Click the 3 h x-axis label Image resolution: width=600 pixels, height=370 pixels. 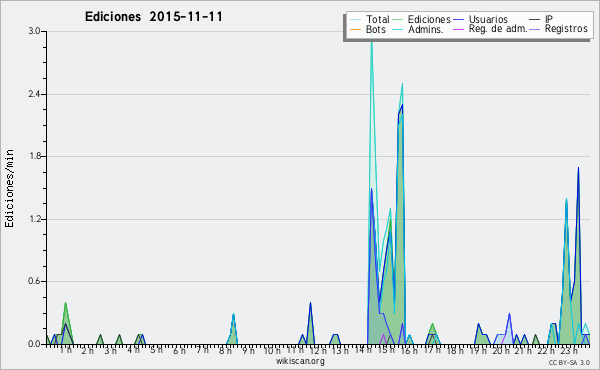tap(111, 350)
